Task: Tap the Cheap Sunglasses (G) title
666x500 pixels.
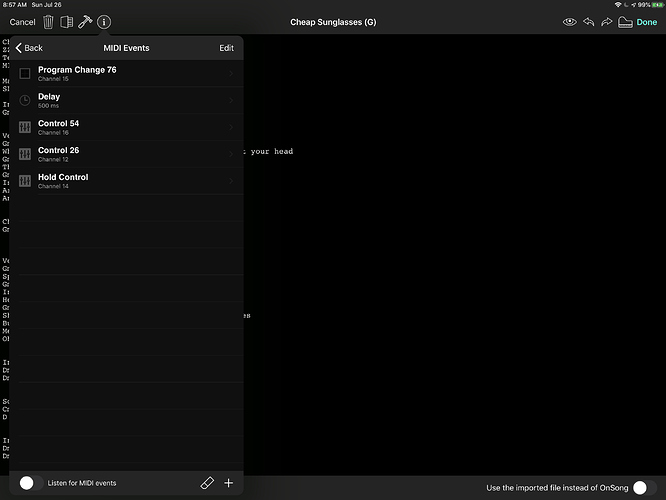Action: [x=333, y=22]
